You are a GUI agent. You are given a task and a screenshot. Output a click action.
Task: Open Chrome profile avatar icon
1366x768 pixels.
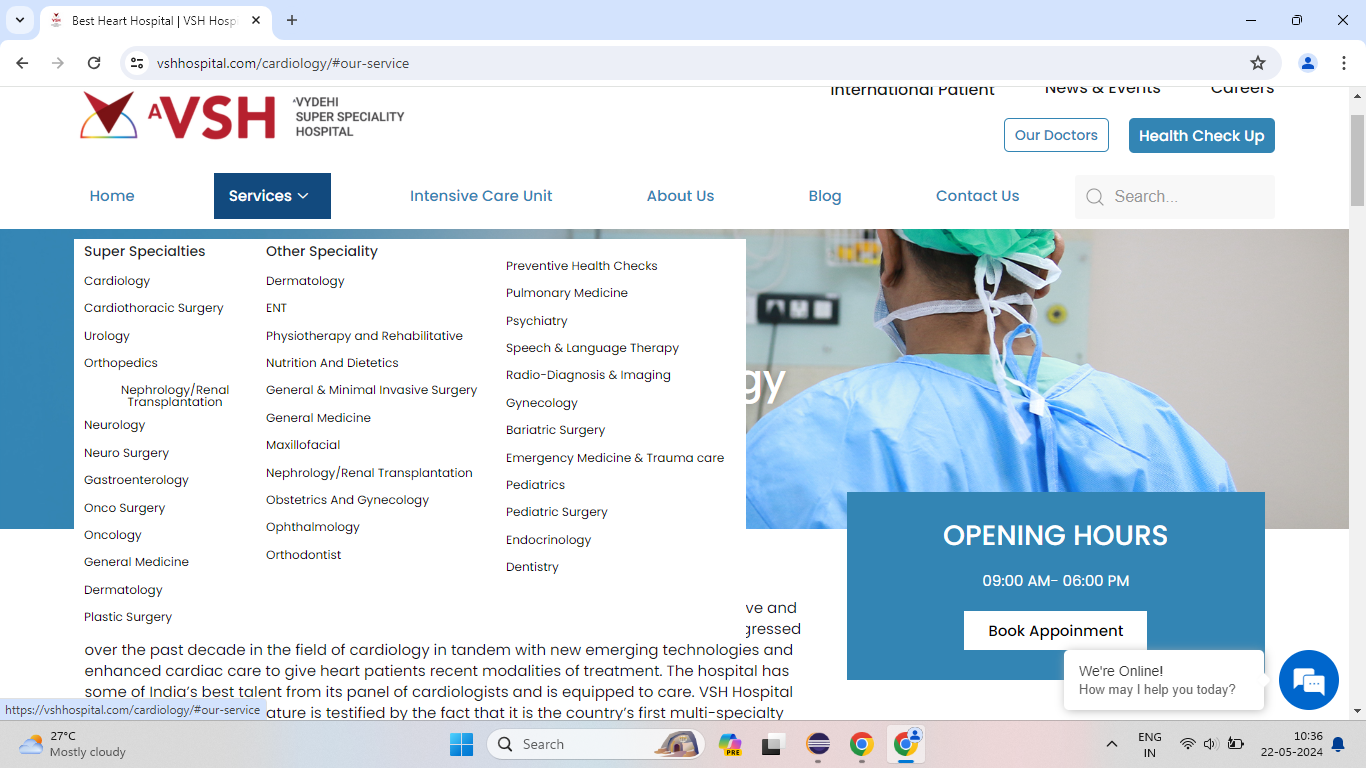pos(1307,63)
